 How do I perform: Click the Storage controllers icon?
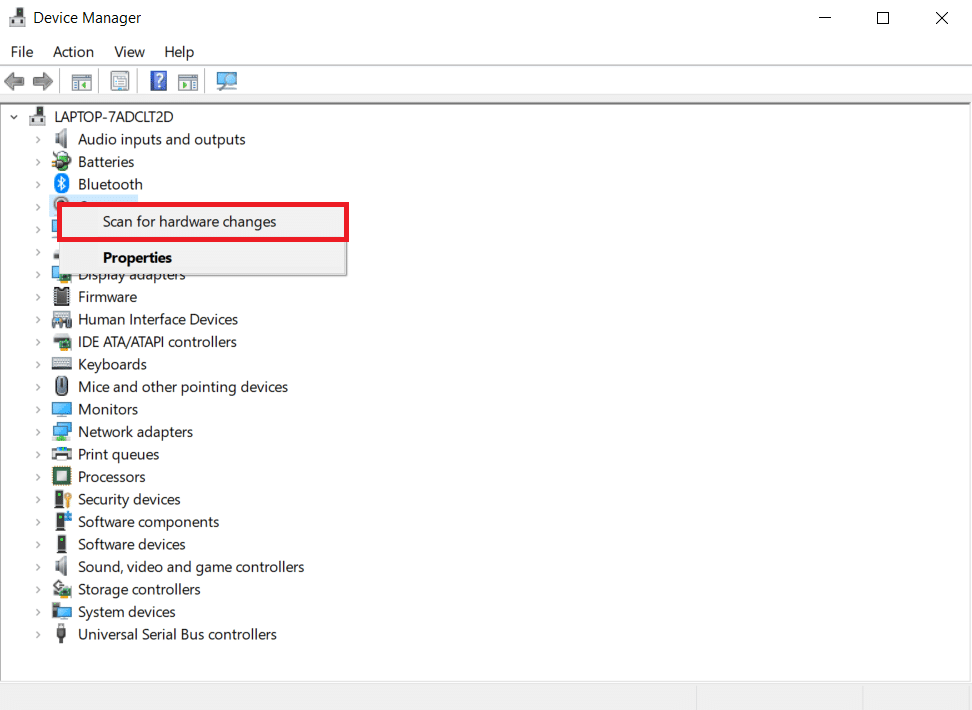61,588
